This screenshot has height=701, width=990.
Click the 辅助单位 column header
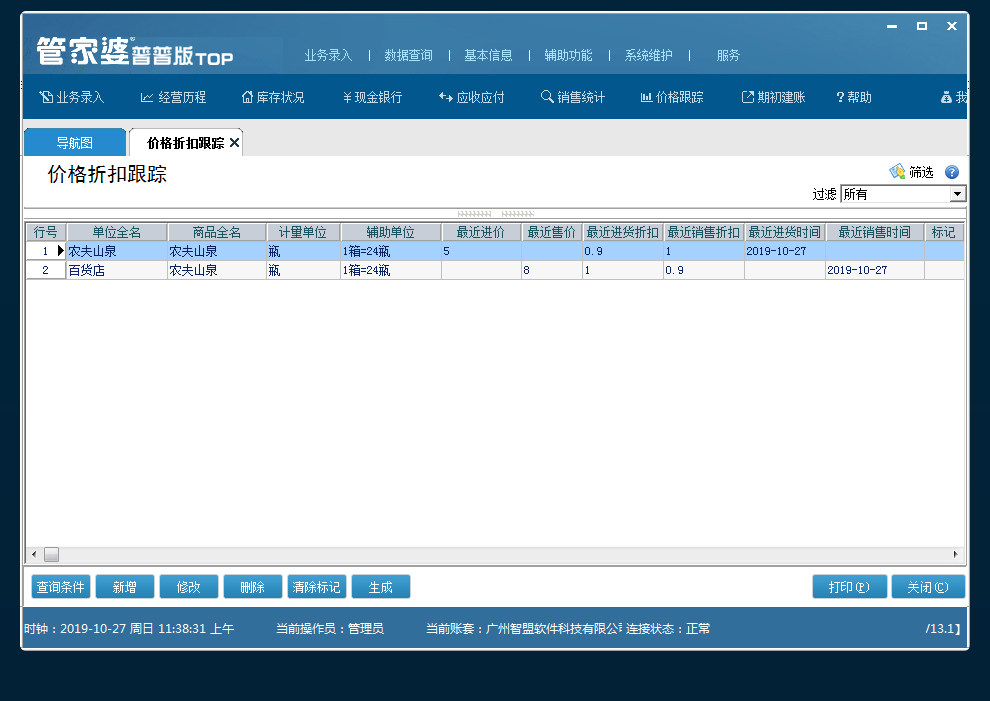click(x=391, y=232)
